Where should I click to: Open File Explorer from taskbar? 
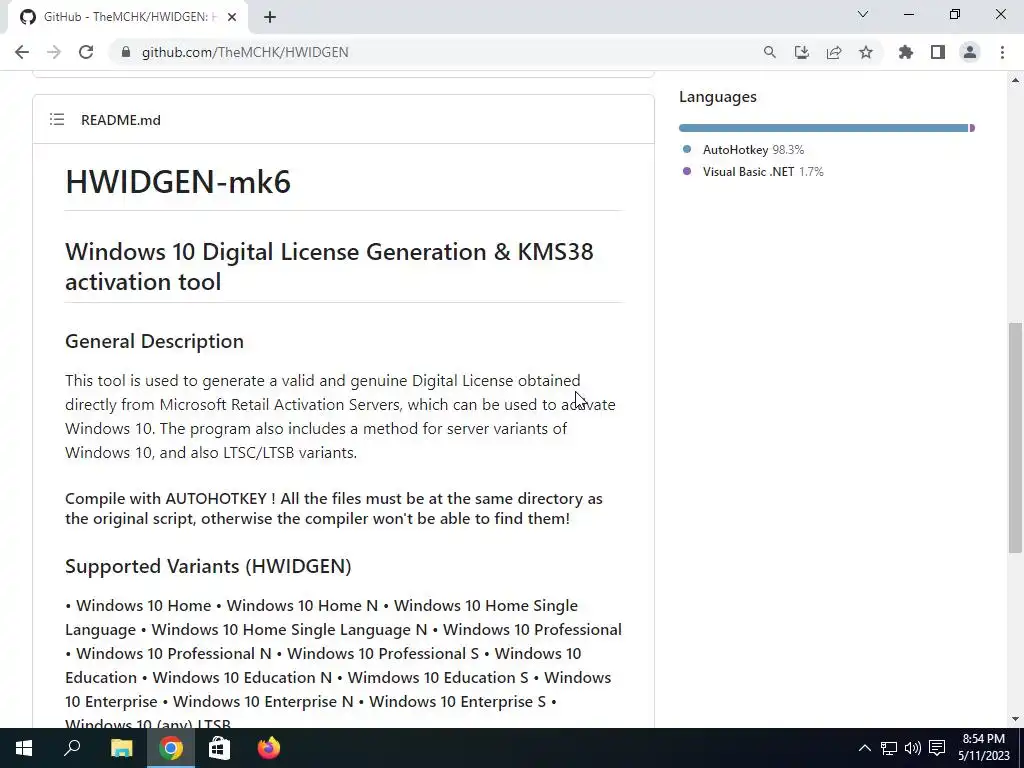(121, 748)
